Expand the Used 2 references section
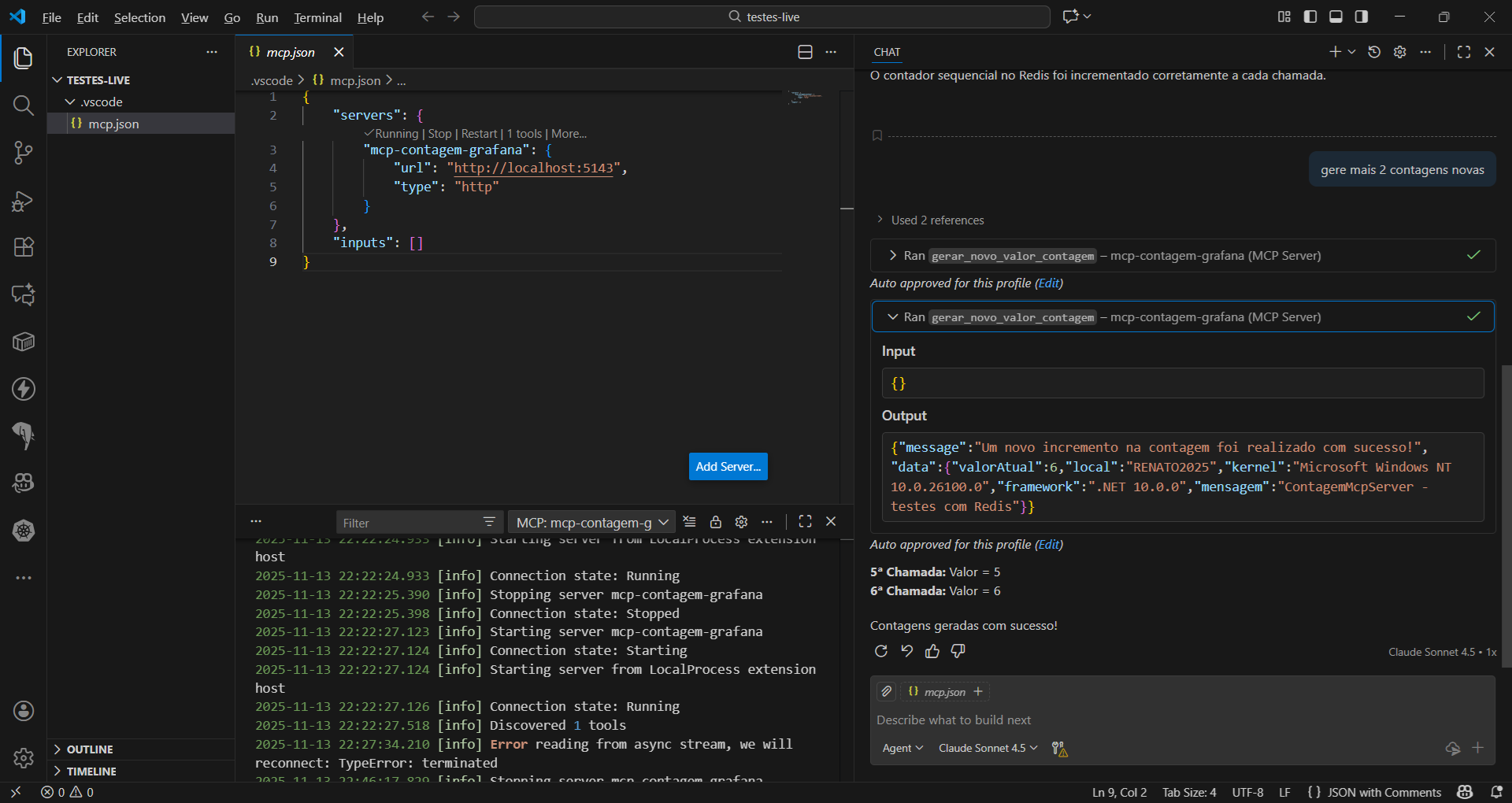The image size is (1512, 803). pos(936,220)
